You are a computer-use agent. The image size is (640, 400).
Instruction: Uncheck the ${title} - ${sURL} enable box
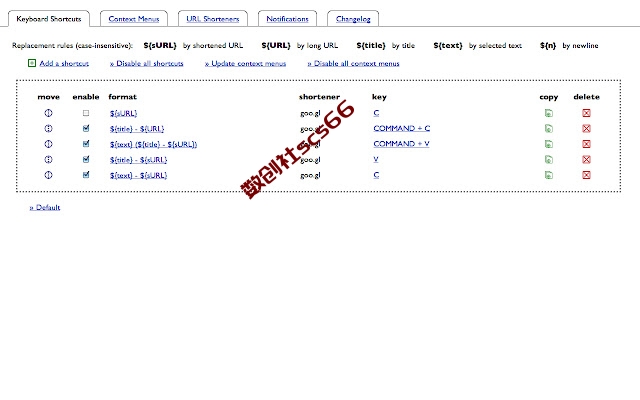coord(86,159)
